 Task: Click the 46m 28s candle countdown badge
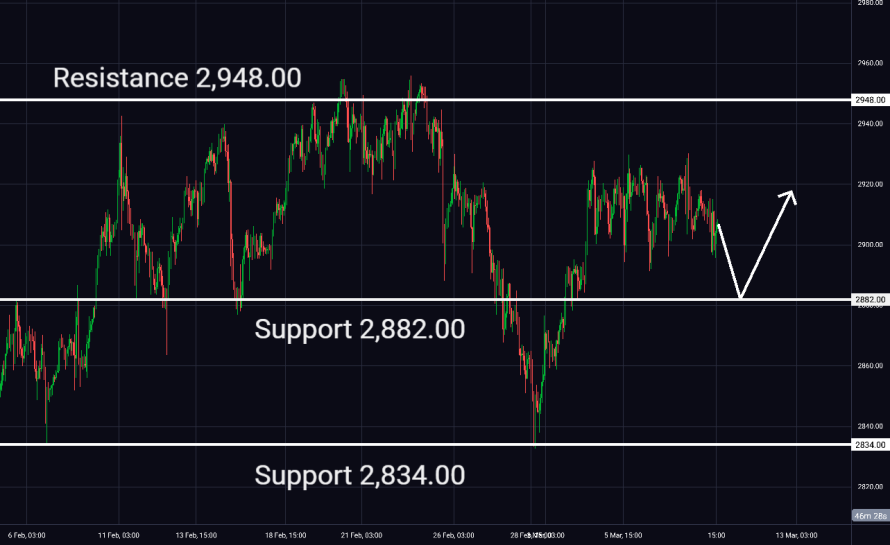pos(869,516)
